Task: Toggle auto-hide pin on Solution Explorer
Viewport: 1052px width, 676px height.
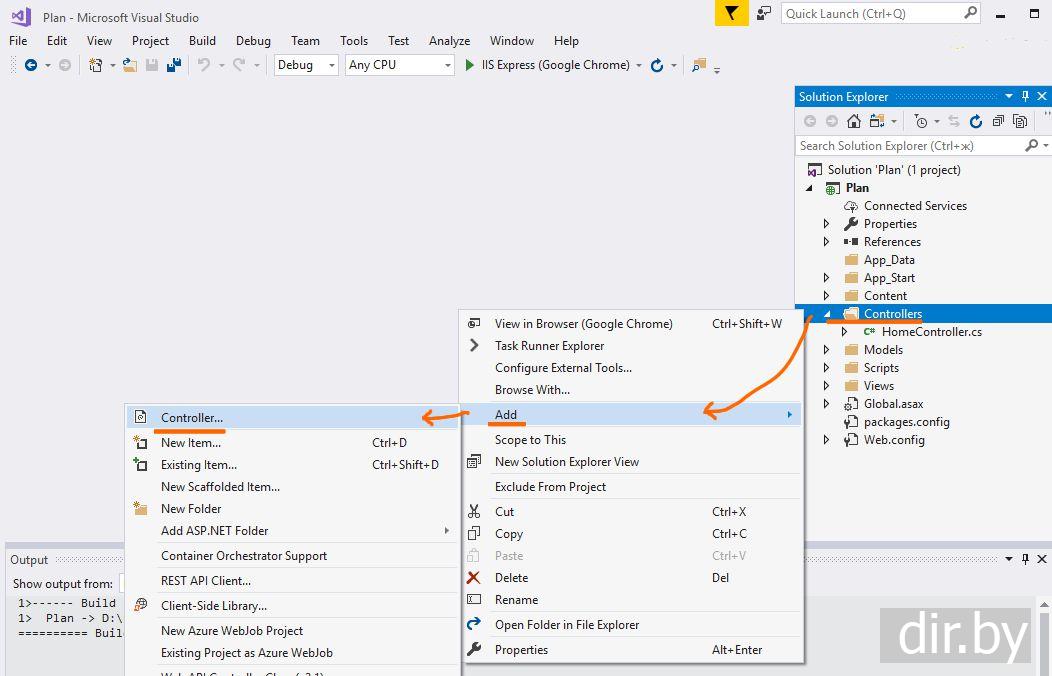Action: tap(1025, 97)
